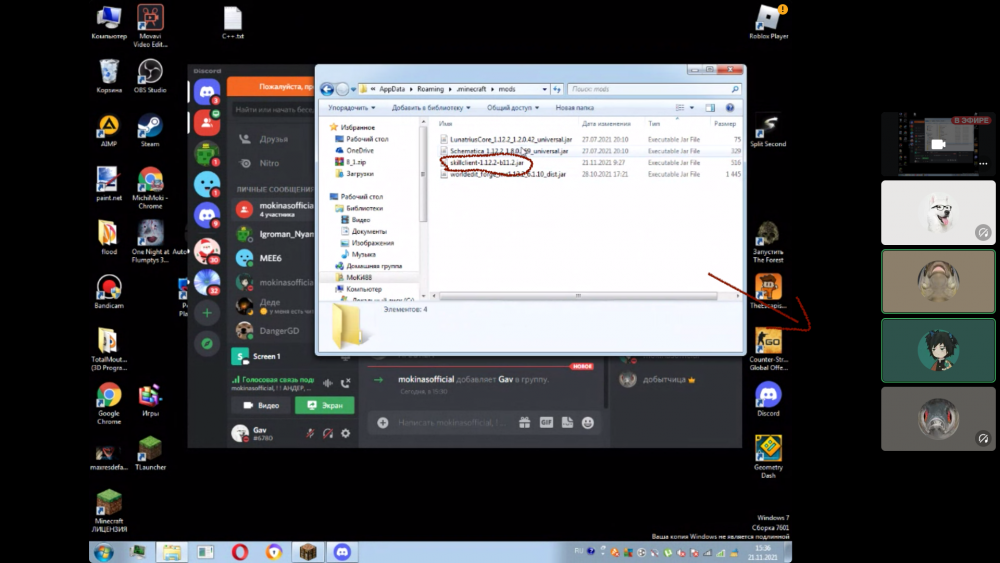Open Компьютер in navigation pane

363,289
